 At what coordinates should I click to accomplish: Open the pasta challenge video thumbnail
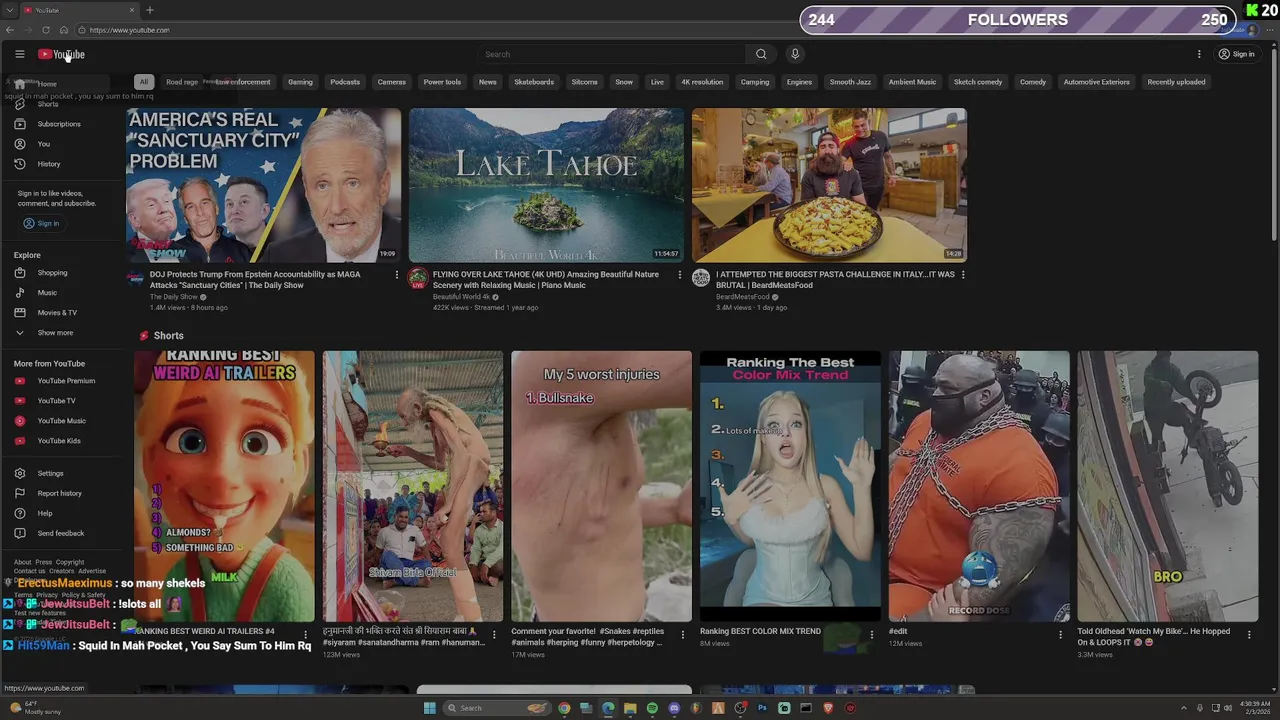pyautogui.click(x=829, y=185)
